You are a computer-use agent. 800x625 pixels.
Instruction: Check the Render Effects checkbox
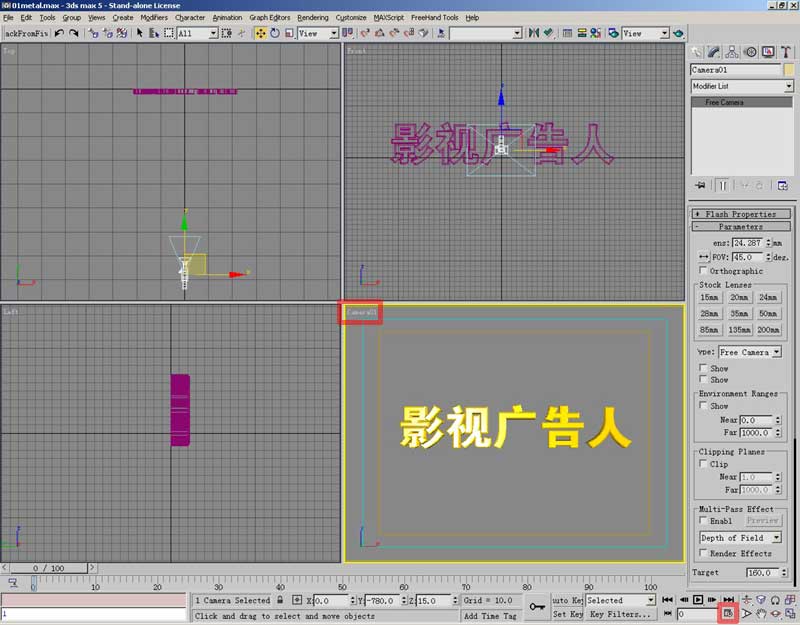[x=703, y=553]
